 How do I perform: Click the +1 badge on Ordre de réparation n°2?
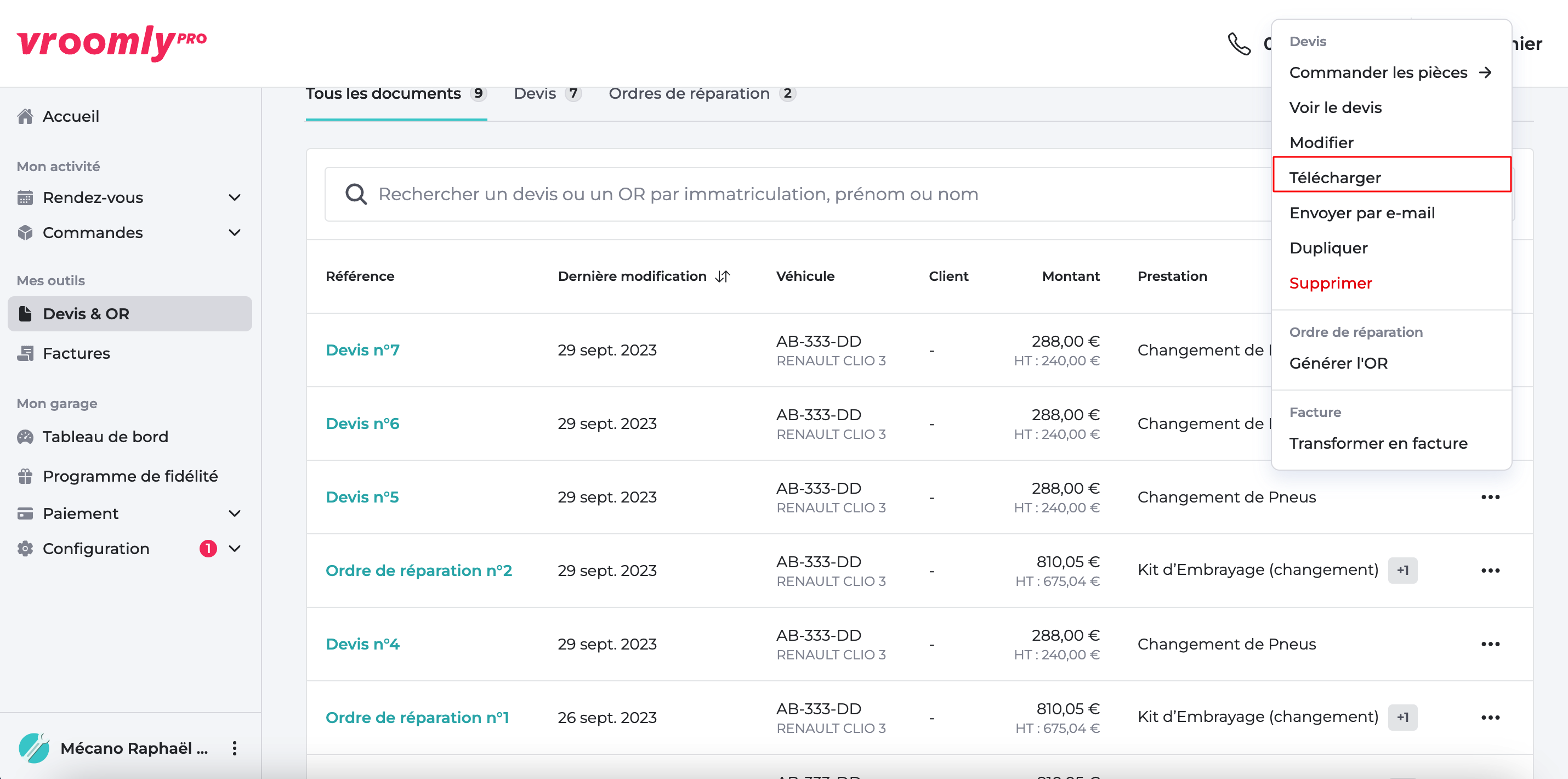1402,571
